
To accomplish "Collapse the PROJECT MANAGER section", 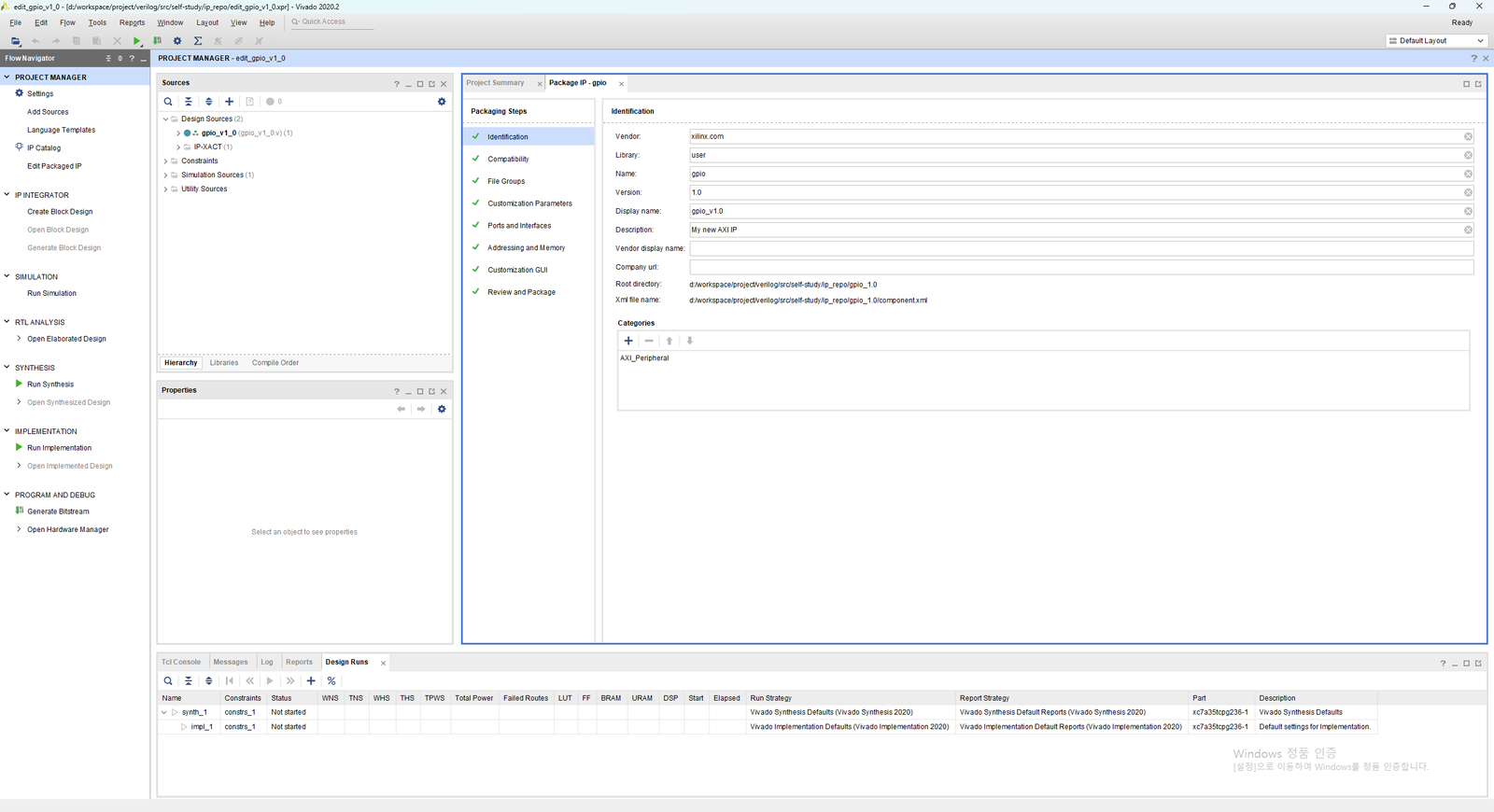I will 7,77.
